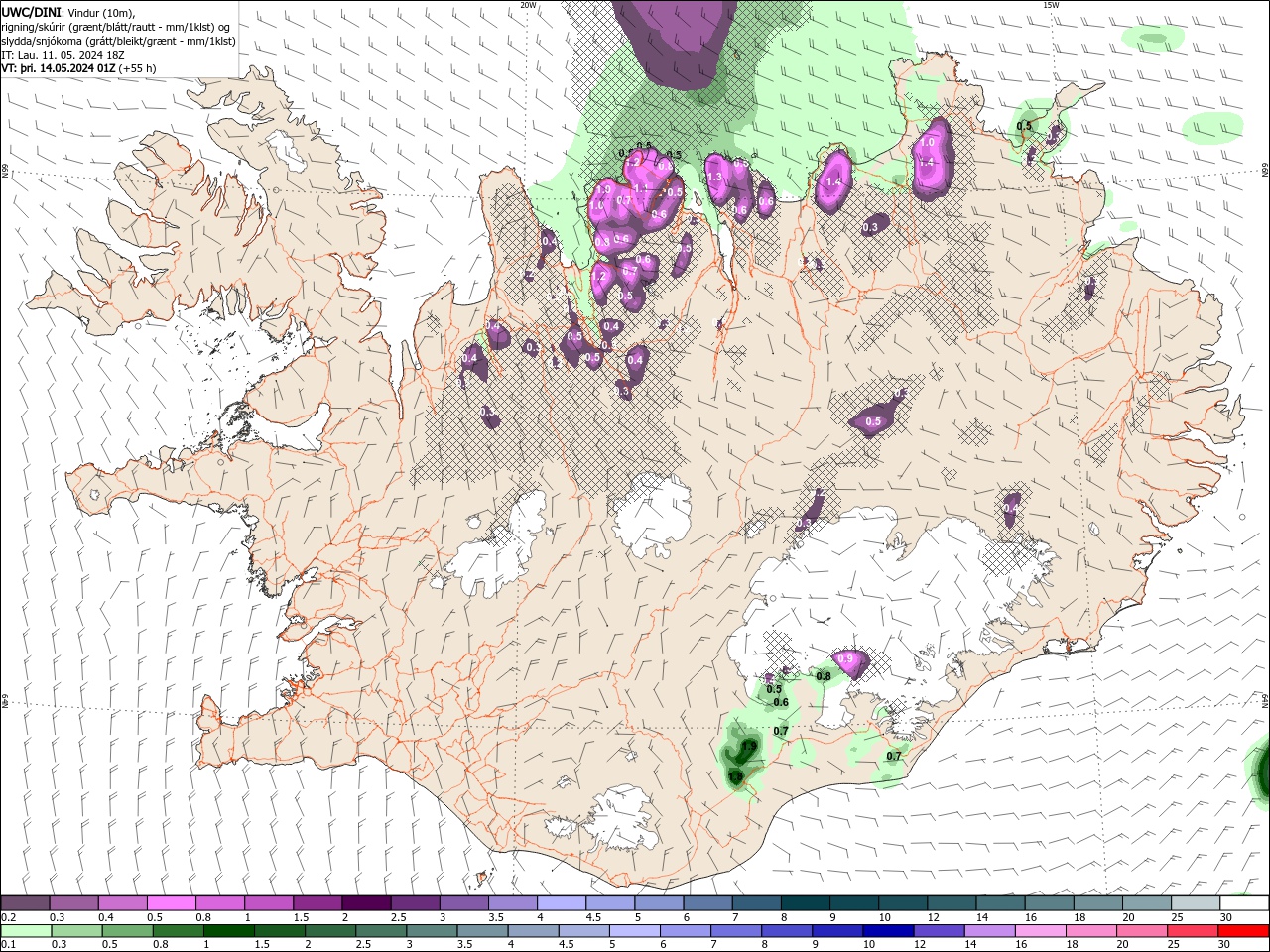This screenshot has width=1270, height=952.
Task: Pick the white snow swatch labelled 30
Action: (x=1244, y=903)
